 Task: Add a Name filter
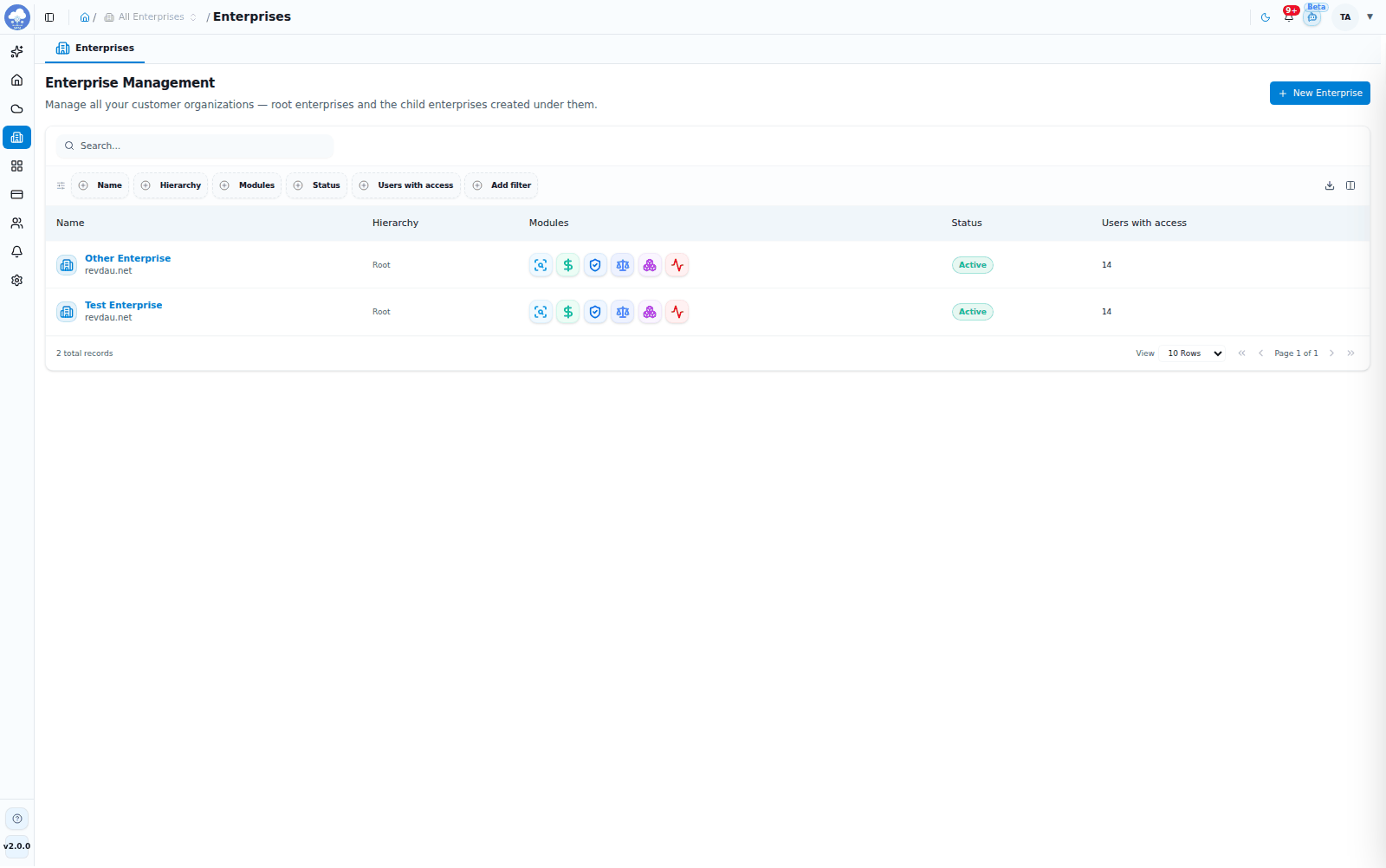coord(100,185)
